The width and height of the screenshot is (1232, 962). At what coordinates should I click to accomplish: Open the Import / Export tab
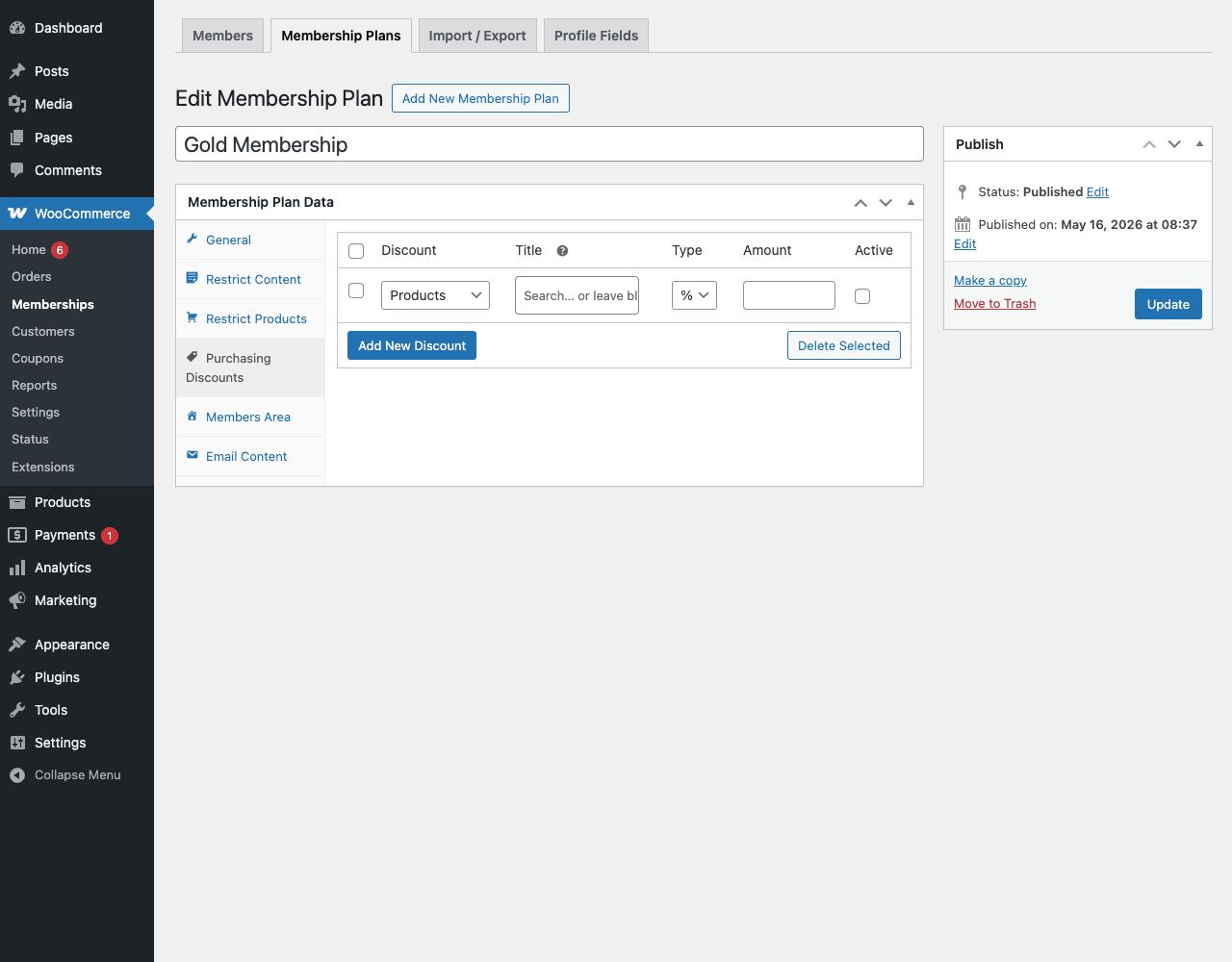pos(477,36)
